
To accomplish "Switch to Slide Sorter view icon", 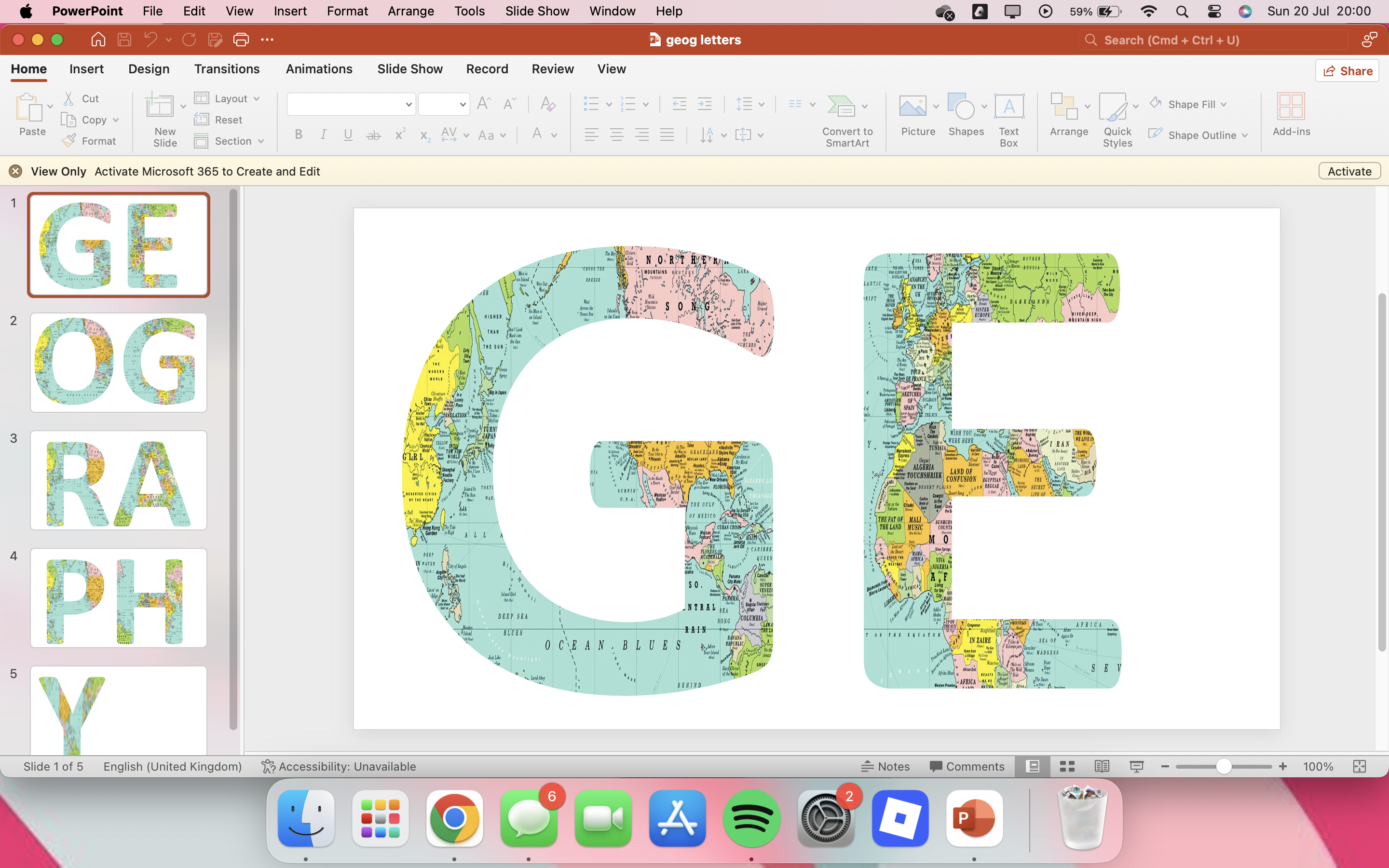I will click(1067, 766).
